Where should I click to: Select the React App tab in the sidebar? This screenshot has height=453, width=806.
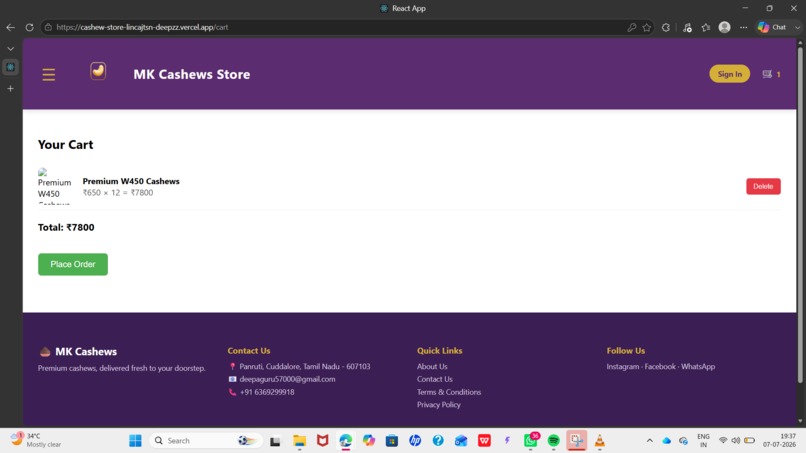tap(10, 67)
